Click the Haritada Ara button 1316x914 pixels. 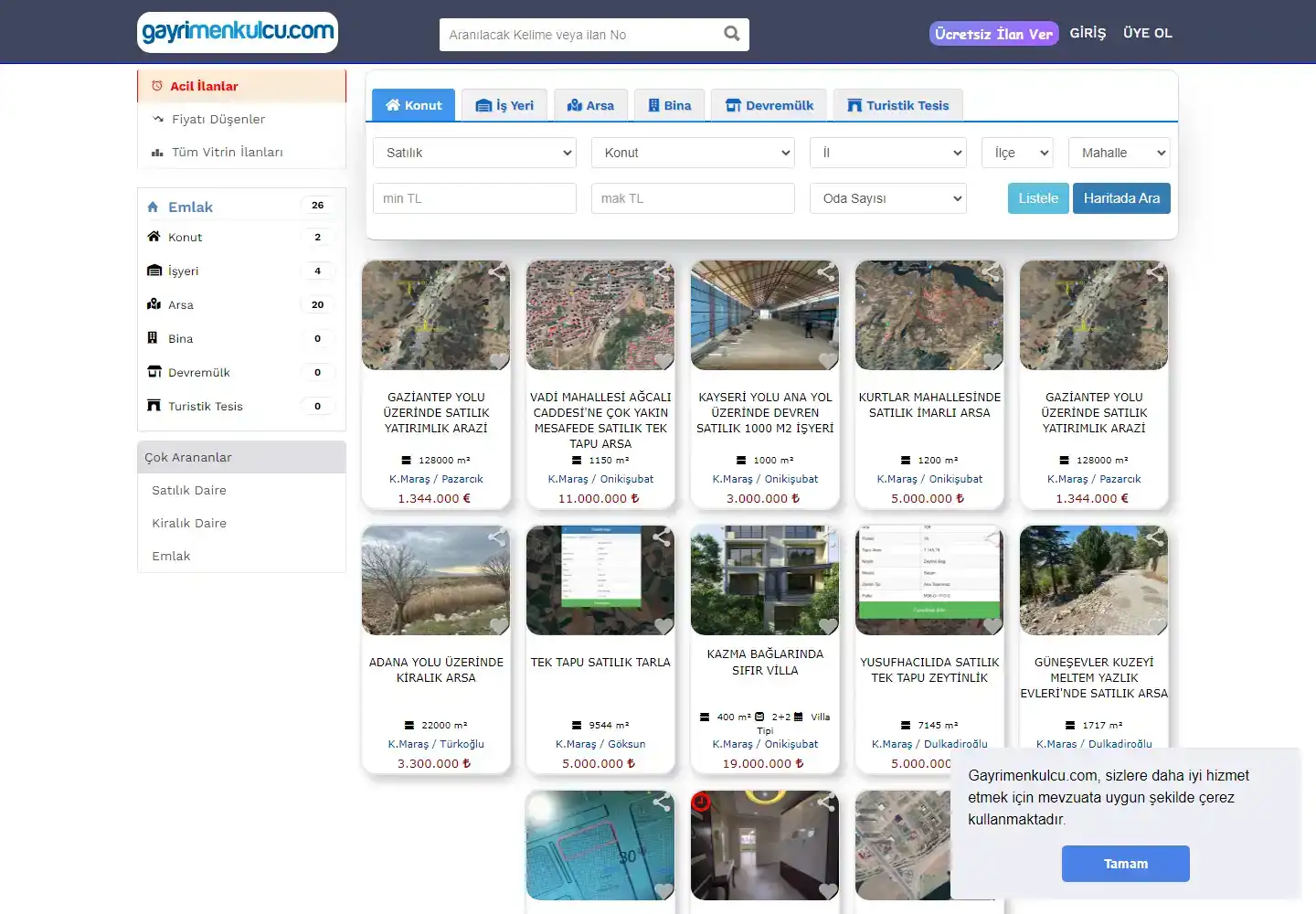(1121, 198)
